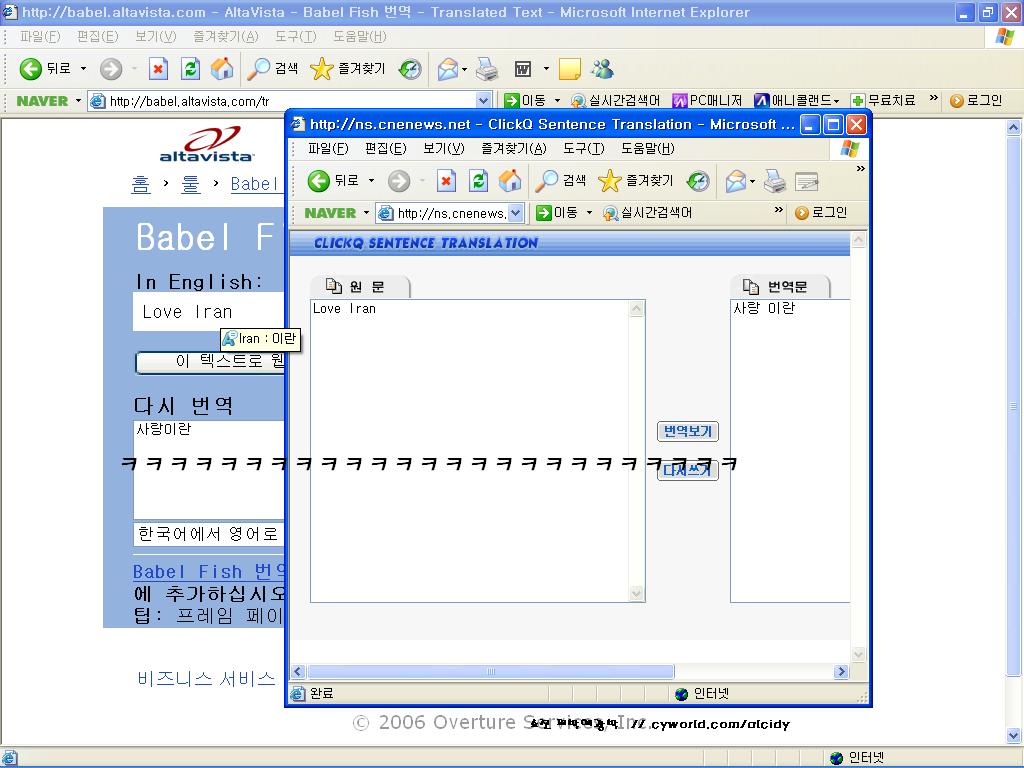
Task: Click 이동 Go button in ClickQ window
Action: [x=557, y=213]
